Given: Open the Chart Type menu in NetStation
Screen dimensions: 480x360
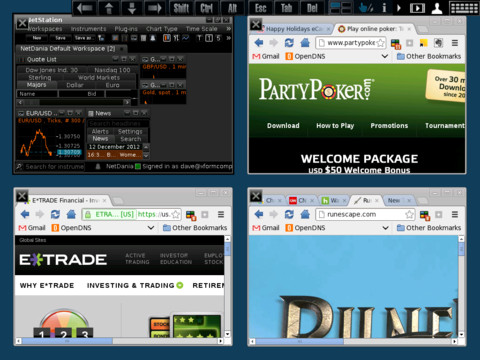Looking at the screenshot, I should pyautogui.click(x=161, y=29).
